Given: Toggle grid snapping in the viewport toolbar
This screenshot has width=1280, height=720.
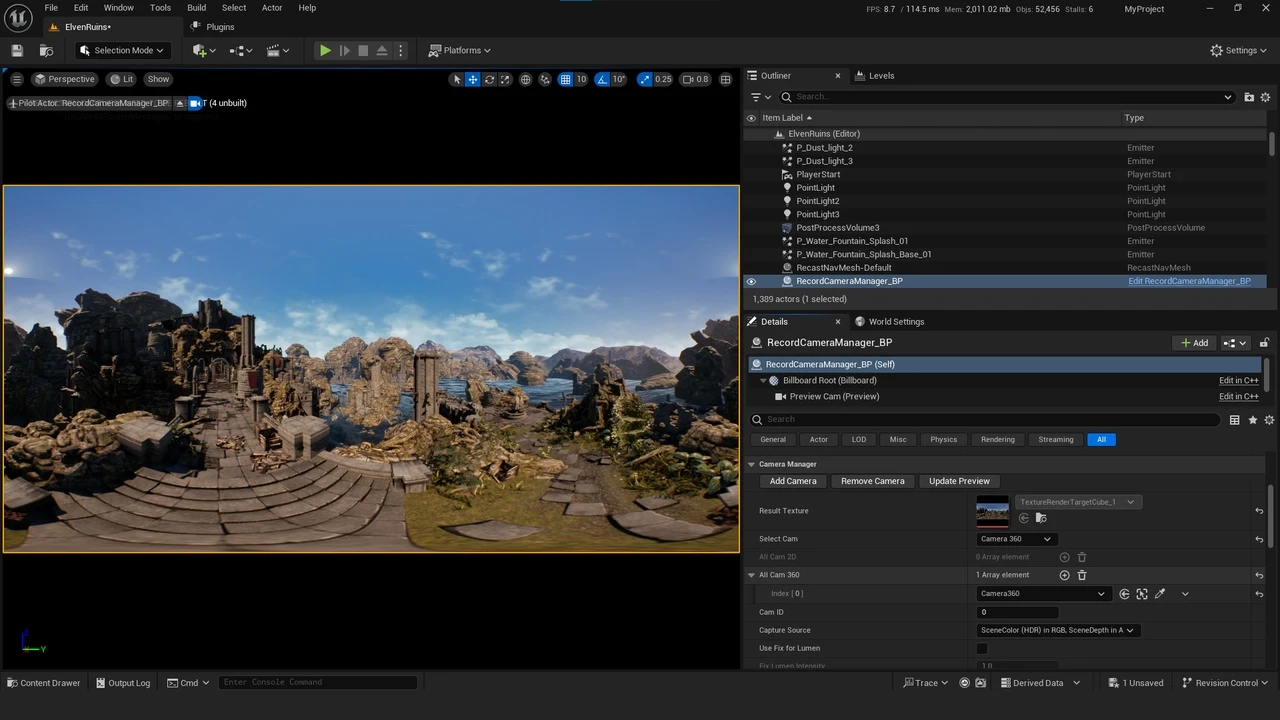Looking at the screenshot, I should coord(565,80).
